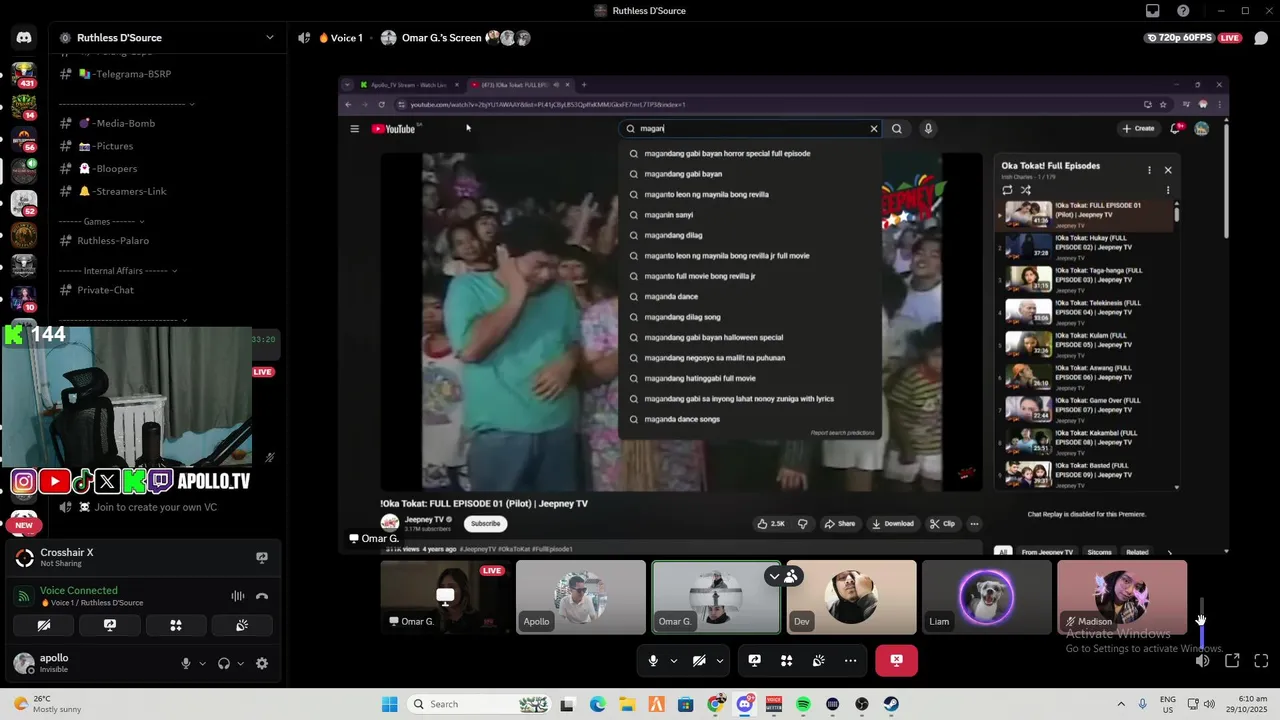The height and width of the screenshot is (720, 1280).
Task: Collapse the Games category
Action: coord(100,221)
